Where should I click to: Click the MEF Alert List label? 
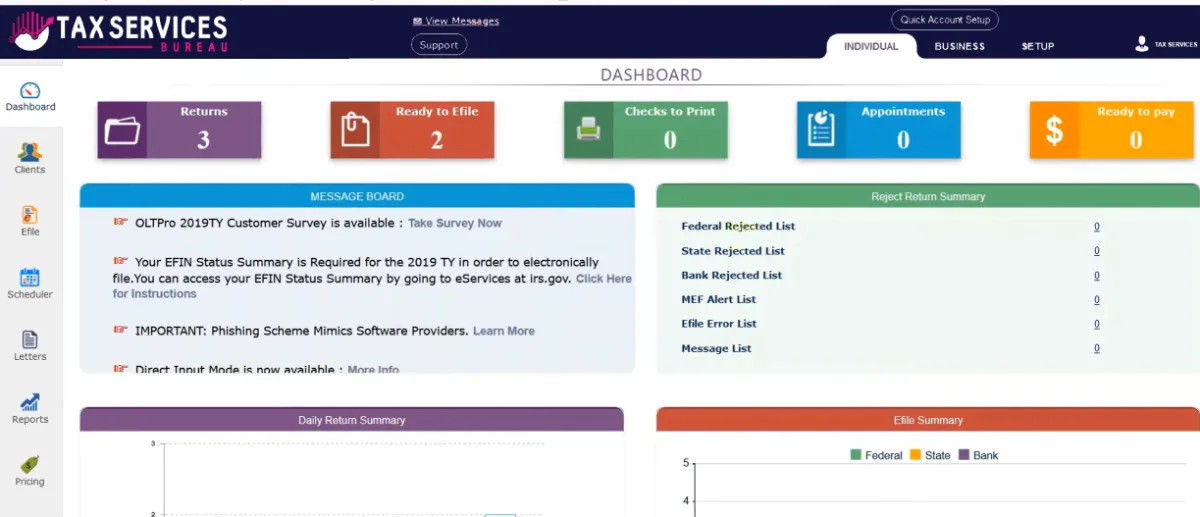coord(718,299)
